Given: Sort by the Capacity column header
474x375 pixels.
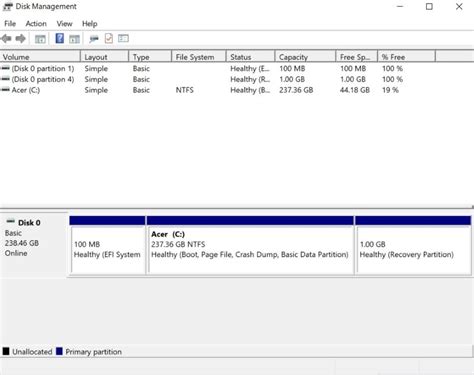Looking at the screenshot, I should point(305,57).
